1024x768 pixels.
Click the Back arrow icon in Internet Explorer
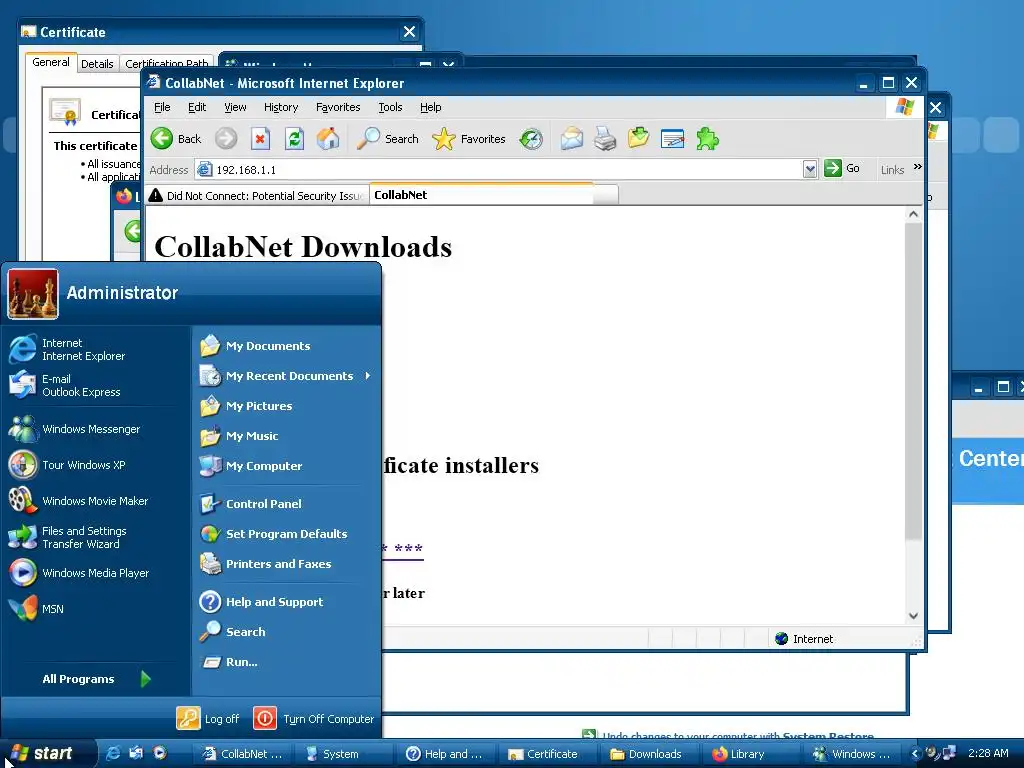tap(162, 138)
